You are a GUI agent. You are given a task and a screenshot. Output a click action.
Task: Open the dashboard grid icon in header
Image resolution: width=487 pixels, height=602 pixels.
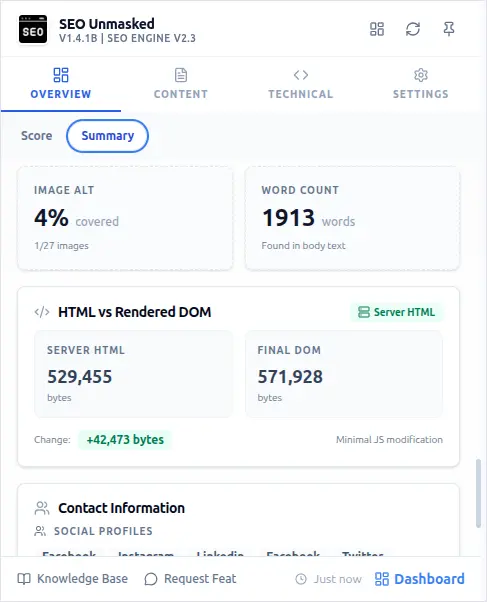[x=377, y=29]
